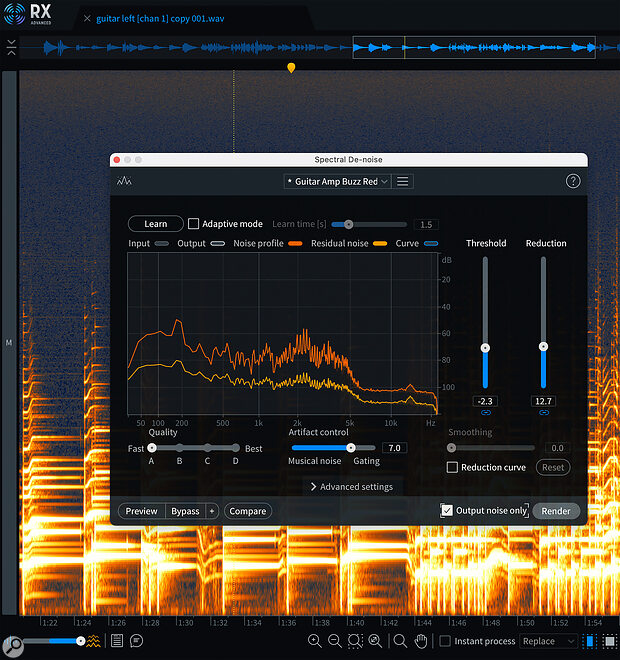
Task: Select Quality option A
Action: click(x=152, y=447)
